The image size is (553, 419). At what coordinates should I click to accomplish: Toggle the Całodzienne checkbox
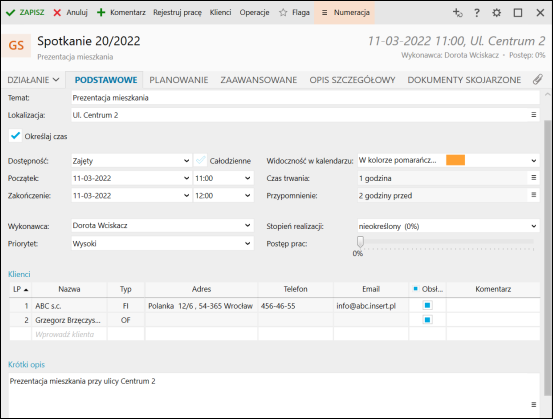coord(200,160)
